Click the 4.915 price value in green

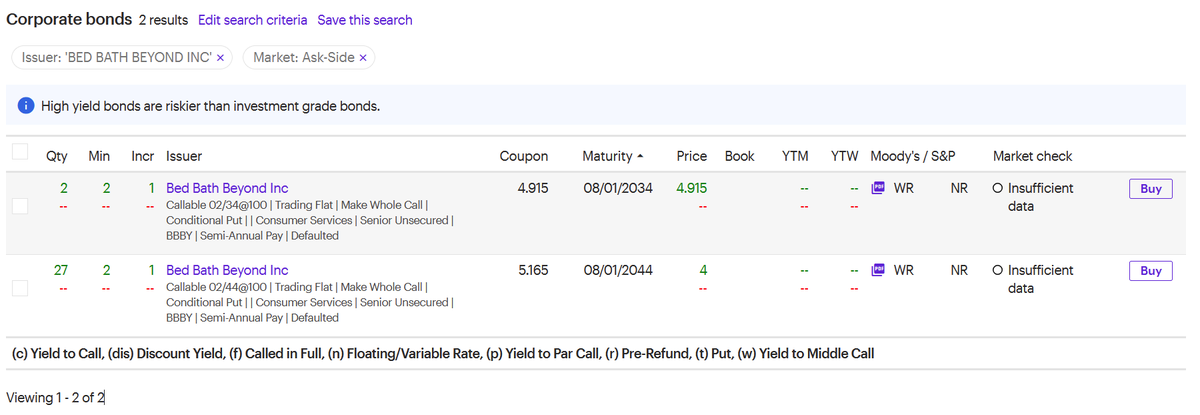pos(692,188)
